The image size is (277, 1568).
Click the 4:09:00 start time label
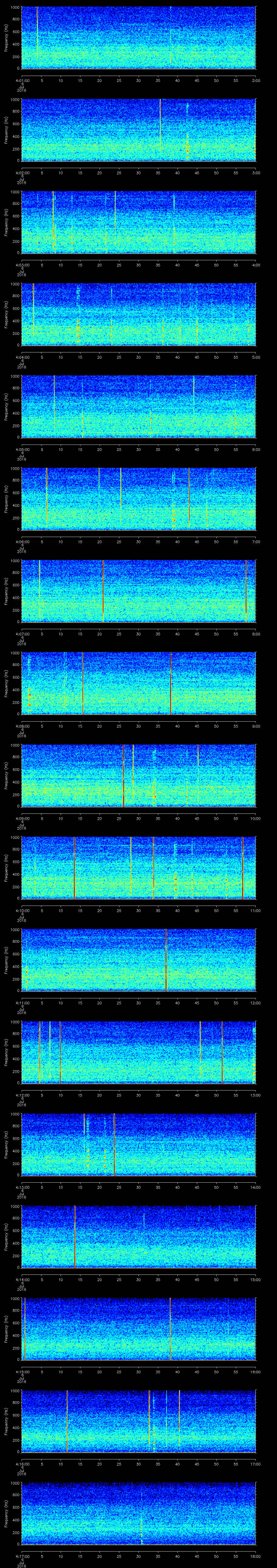coord(22,818)
